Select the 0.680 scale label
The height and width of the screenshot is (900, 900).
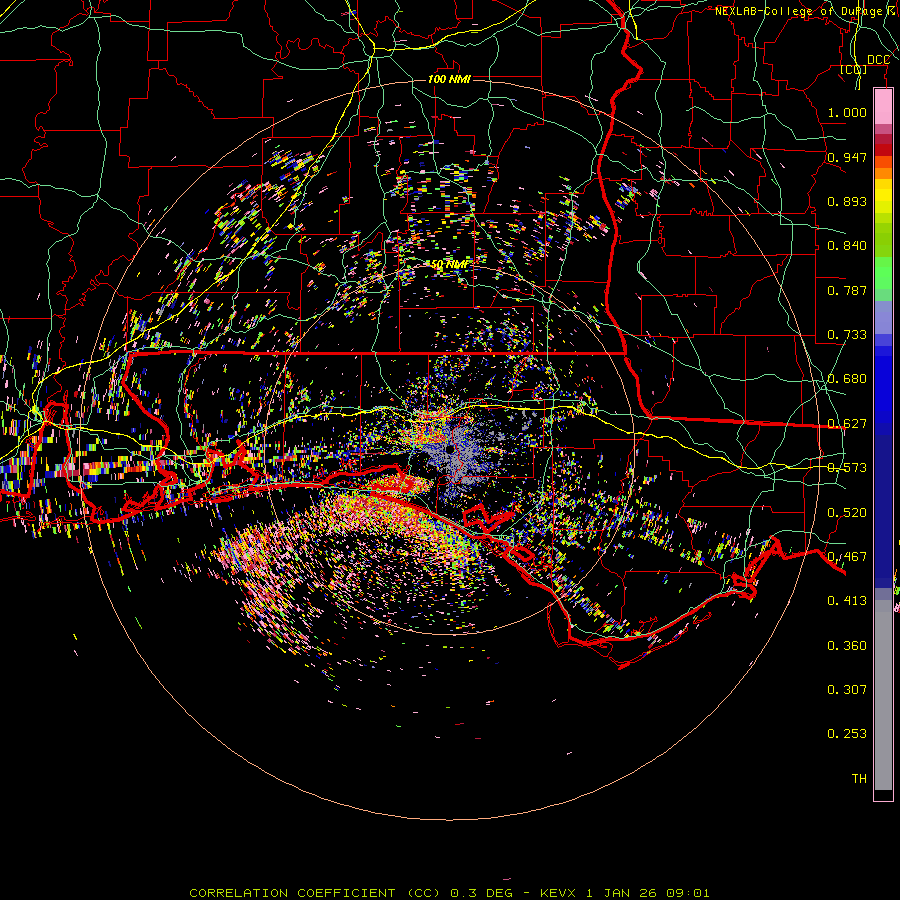click(847, 379)
